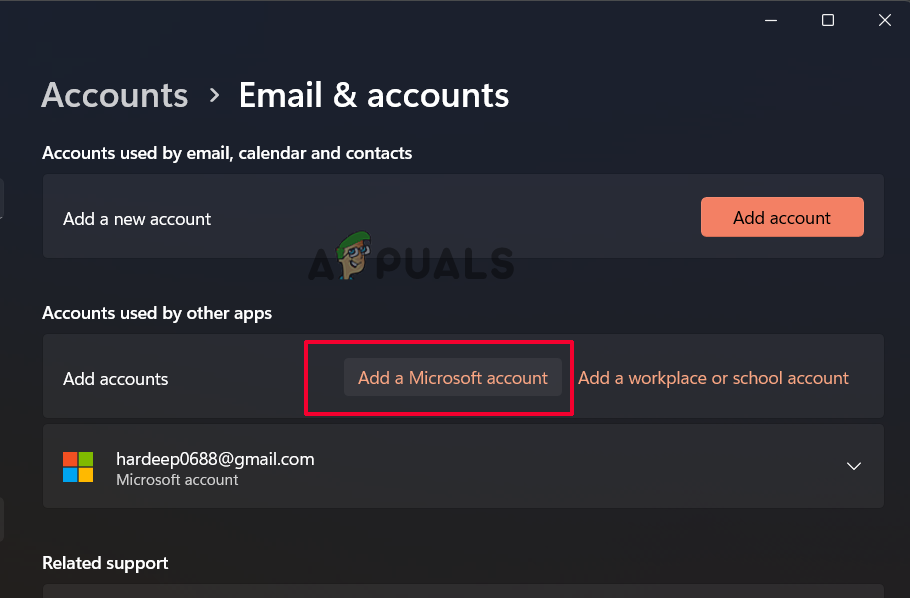
Task: Expand the hardeep0688@gmail.com account entry
Action: (x=854, y=466)
